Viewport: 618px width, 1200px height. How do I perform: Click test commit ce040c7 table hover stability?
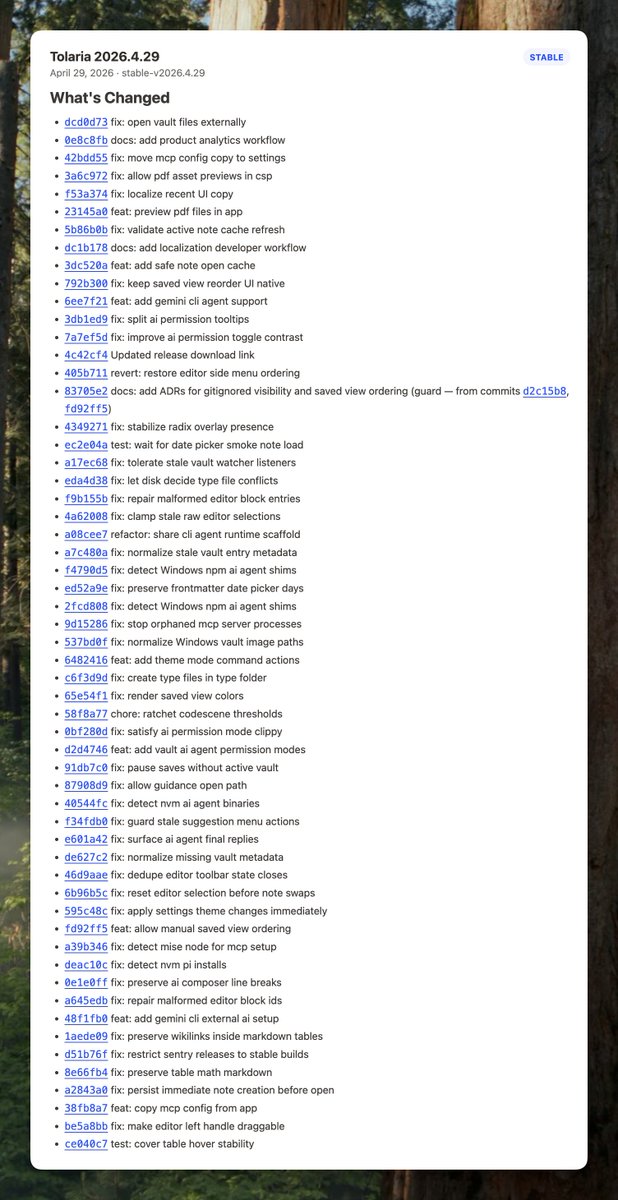(x=86, y=1144)
